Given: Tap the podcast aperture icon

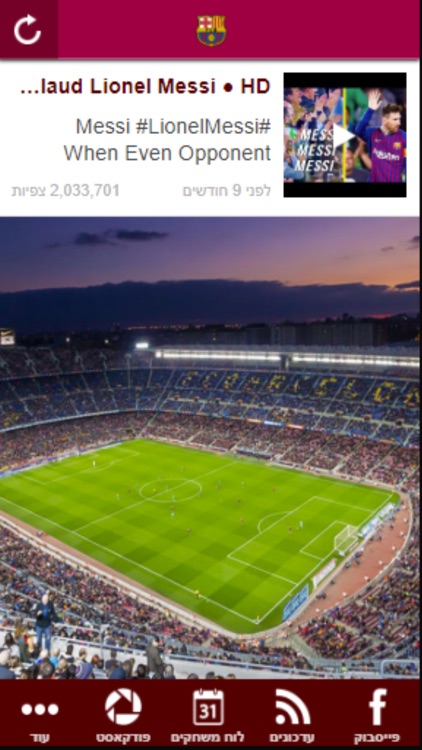Looking at the screenshot, I should click(x=123, y=707).
